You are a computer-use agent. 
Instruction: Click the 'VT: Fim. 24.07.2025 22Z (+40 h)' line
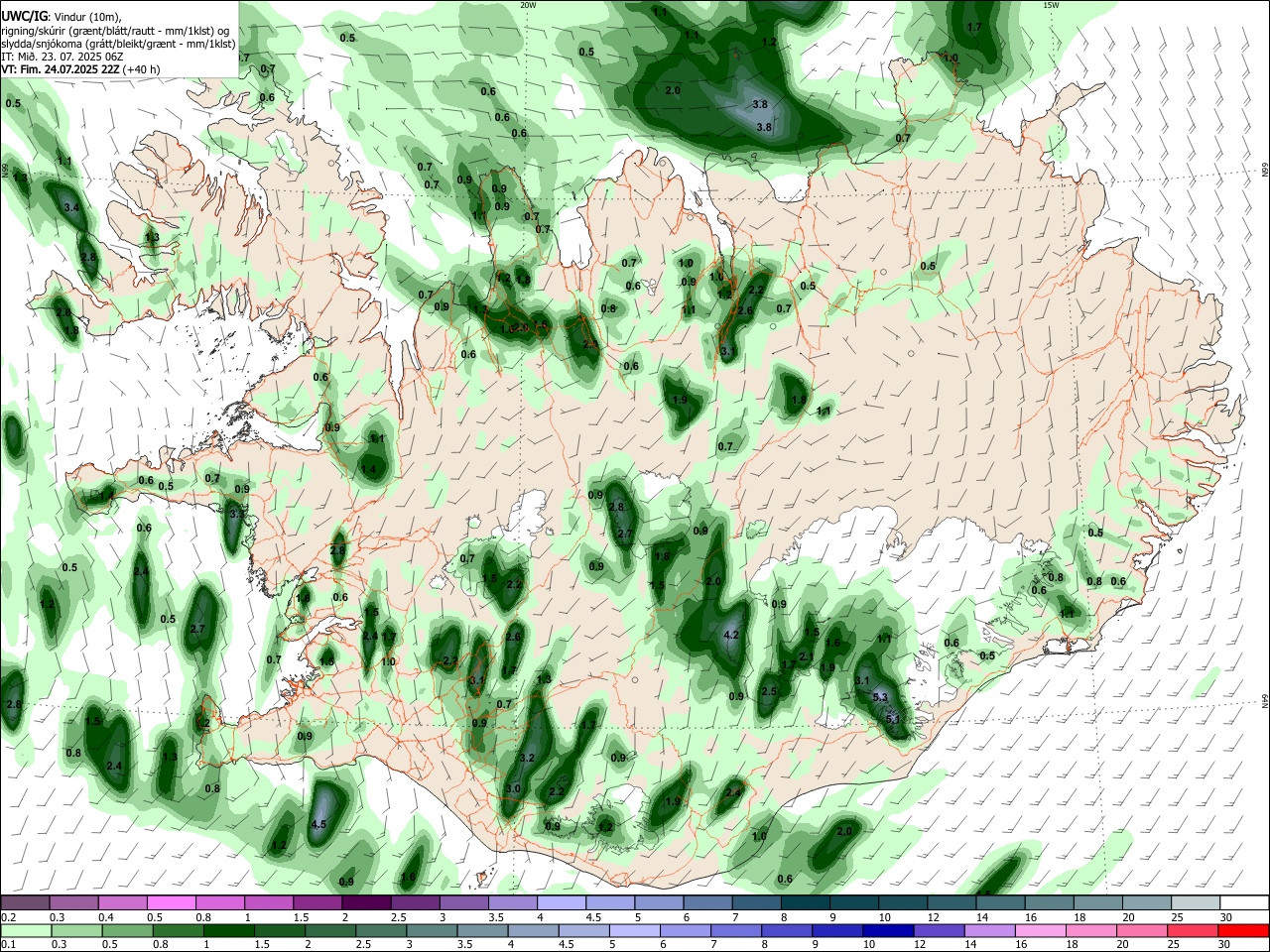81,69
